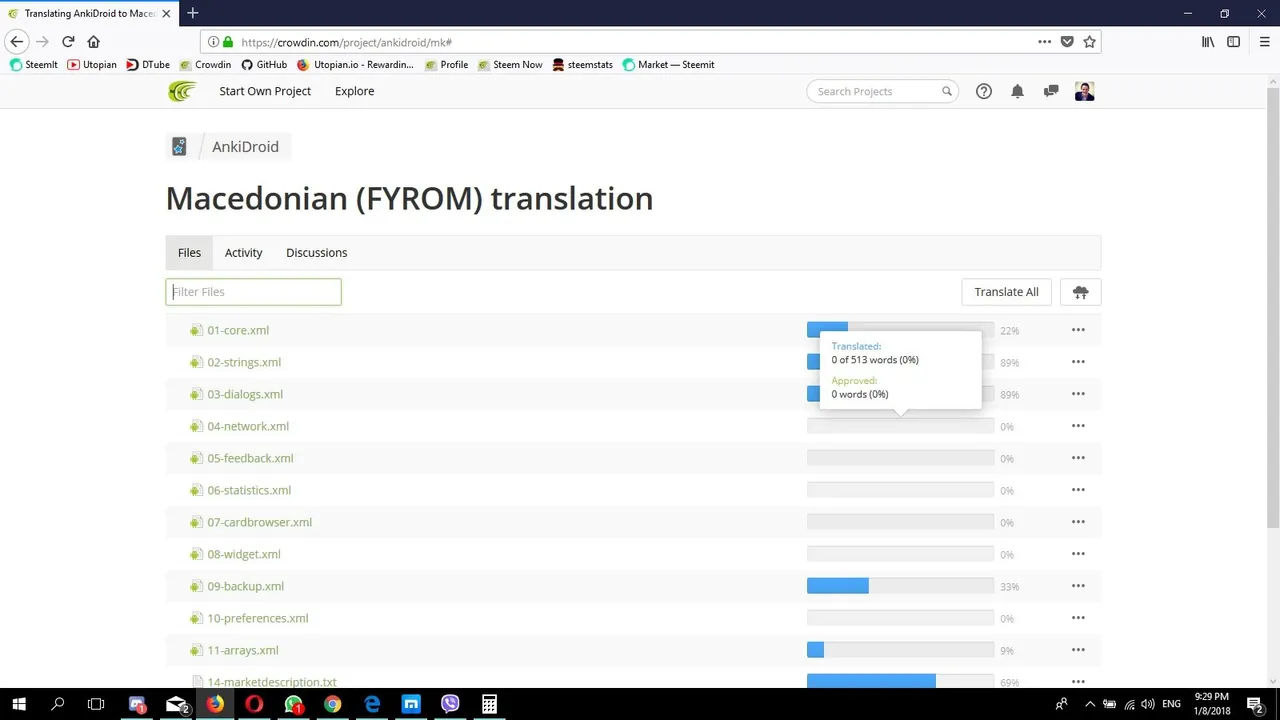Click the 09-backup.xml progress bar
Viewport: 1280px width, 720px height.
point(900,586)
